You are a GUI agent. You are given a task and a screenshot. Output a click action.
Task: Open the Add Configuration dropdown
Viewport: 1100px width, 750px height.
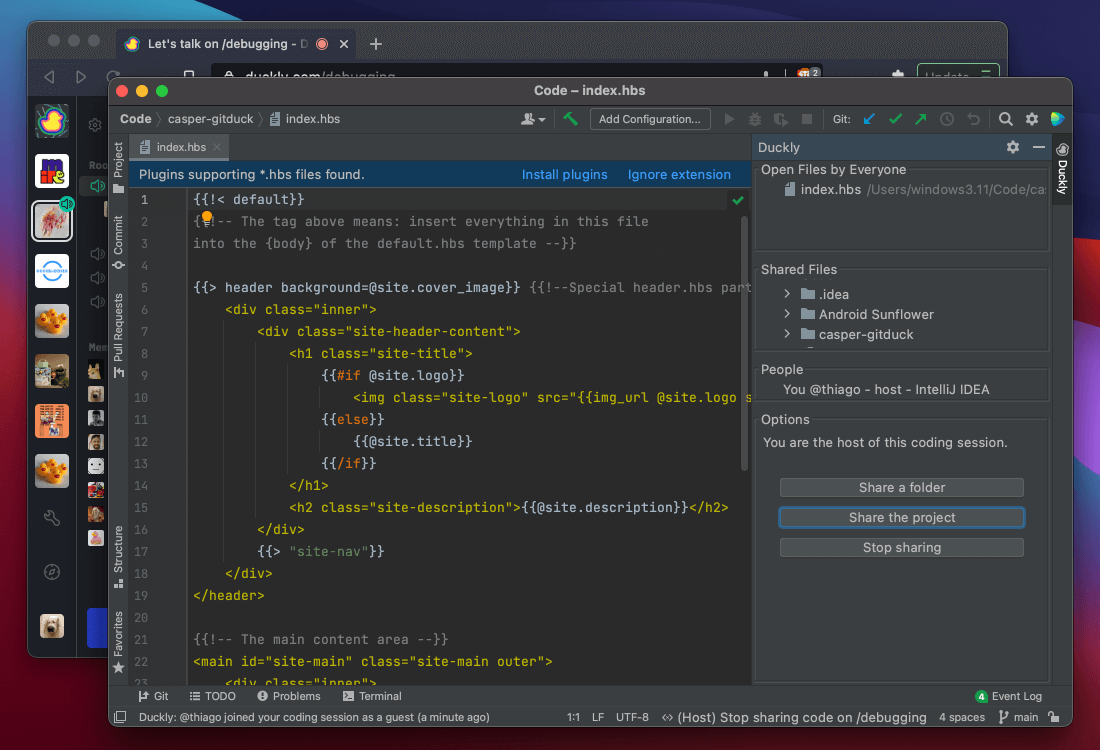pyautogui.click(x=650, y=119)
